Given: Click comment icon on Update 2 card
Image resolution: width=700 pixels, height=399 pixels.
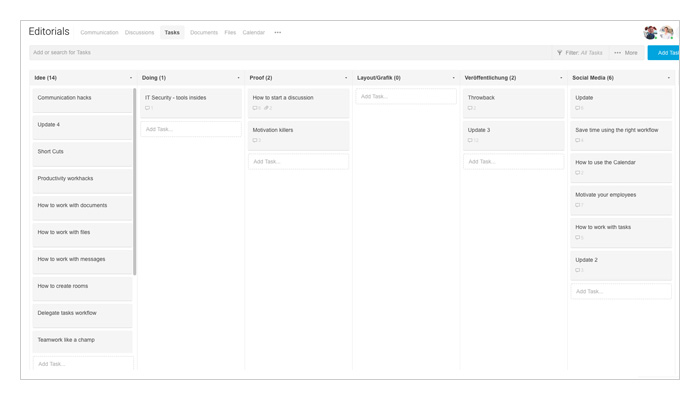Looking at the screenshot, I should point(578,270).
